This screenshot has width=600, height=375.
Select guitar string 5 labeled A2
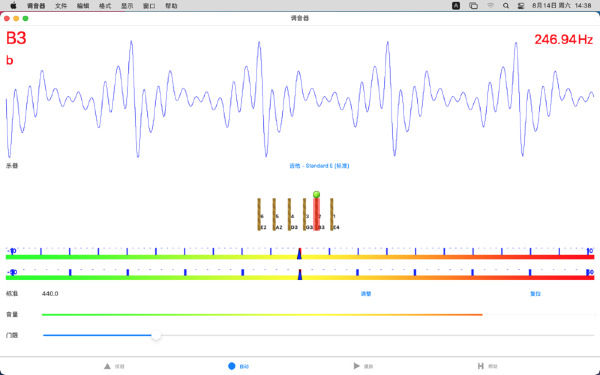(x=275, y=214)
